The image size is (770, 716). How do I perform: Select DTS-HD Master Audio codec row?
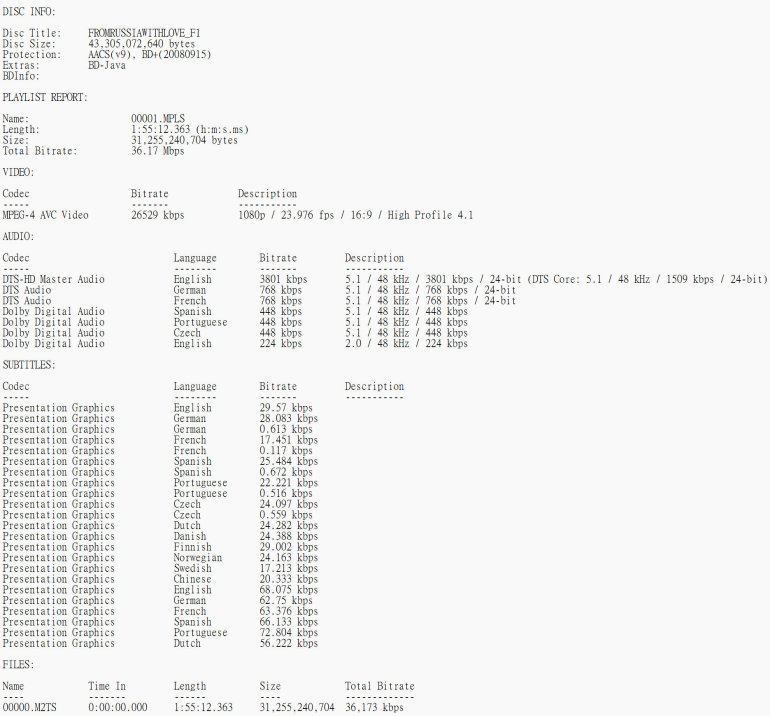[54, 279]
